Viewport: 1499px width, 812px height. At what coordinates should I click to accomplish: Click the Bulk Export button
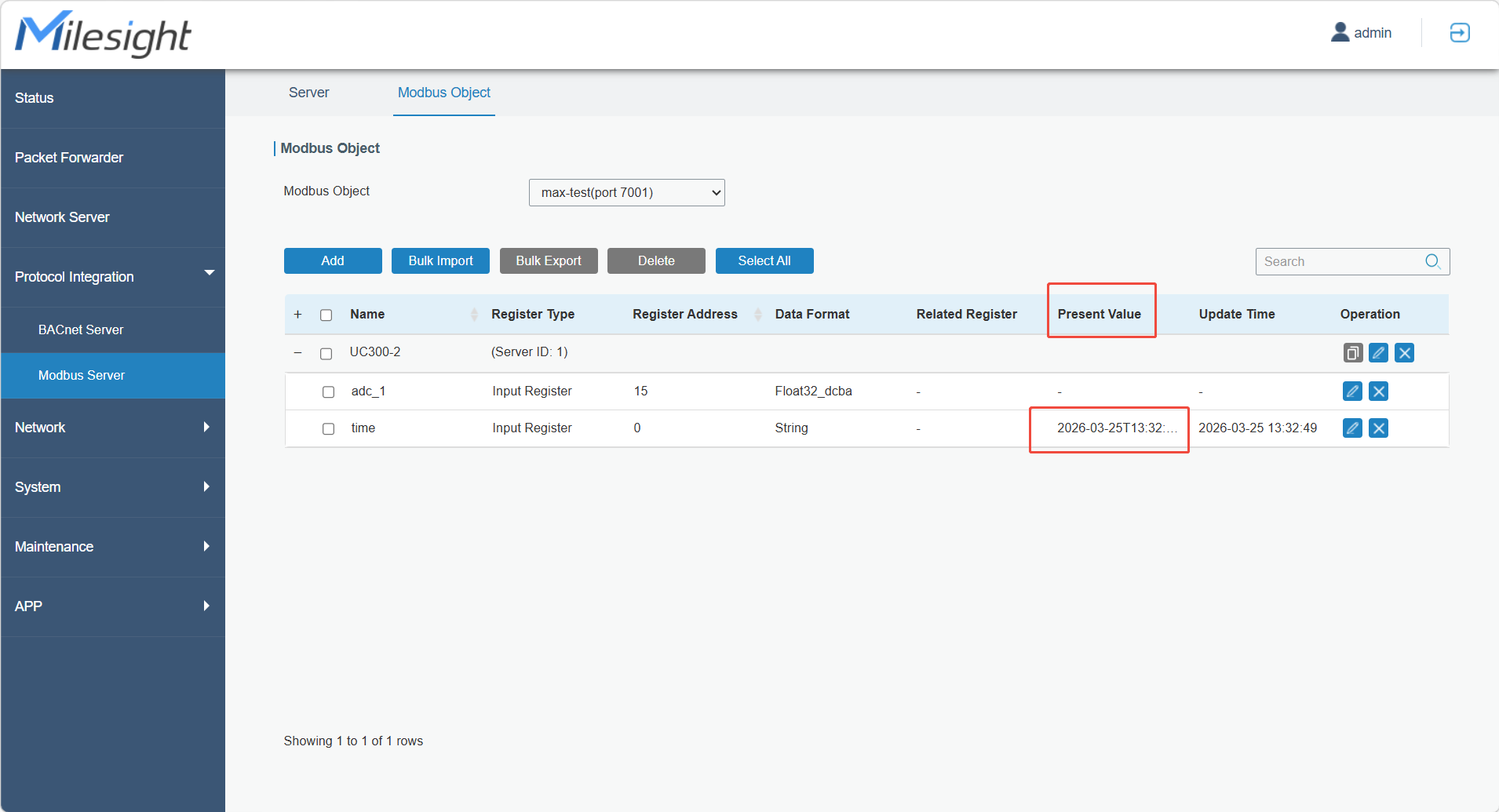point(549,261)
